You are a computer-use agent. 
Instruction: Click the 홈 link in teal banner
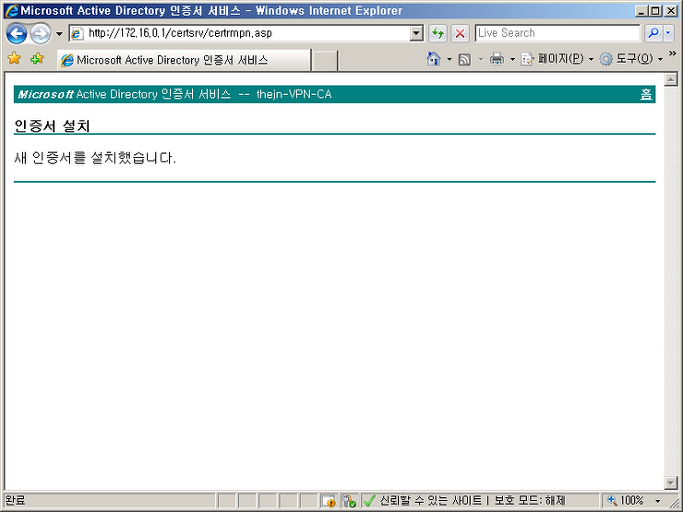tap(646, 94)
